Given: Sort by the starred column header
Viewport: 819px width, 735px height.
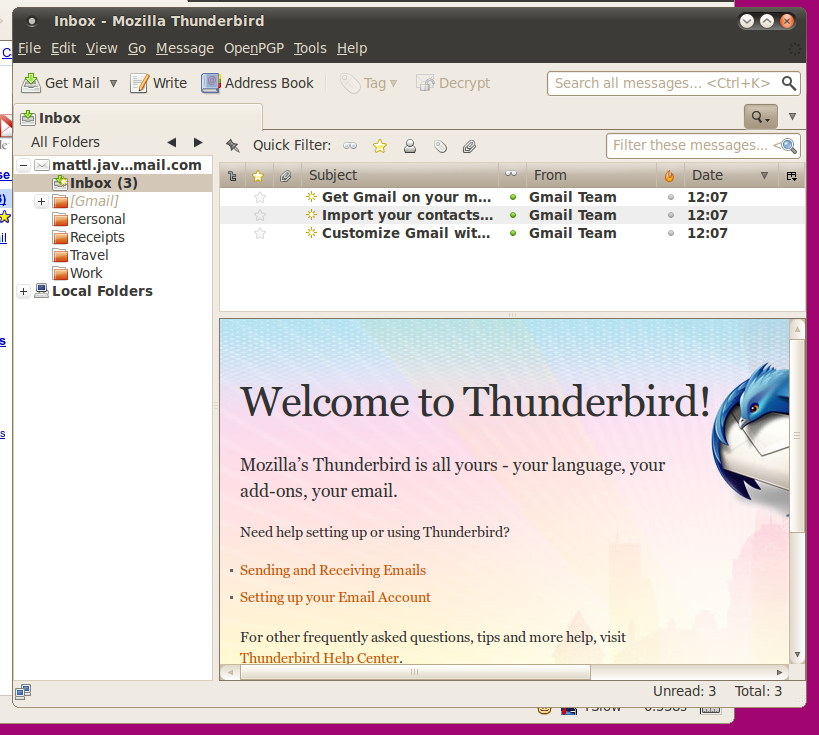Looking at the screenshot, I should point(258,176).
